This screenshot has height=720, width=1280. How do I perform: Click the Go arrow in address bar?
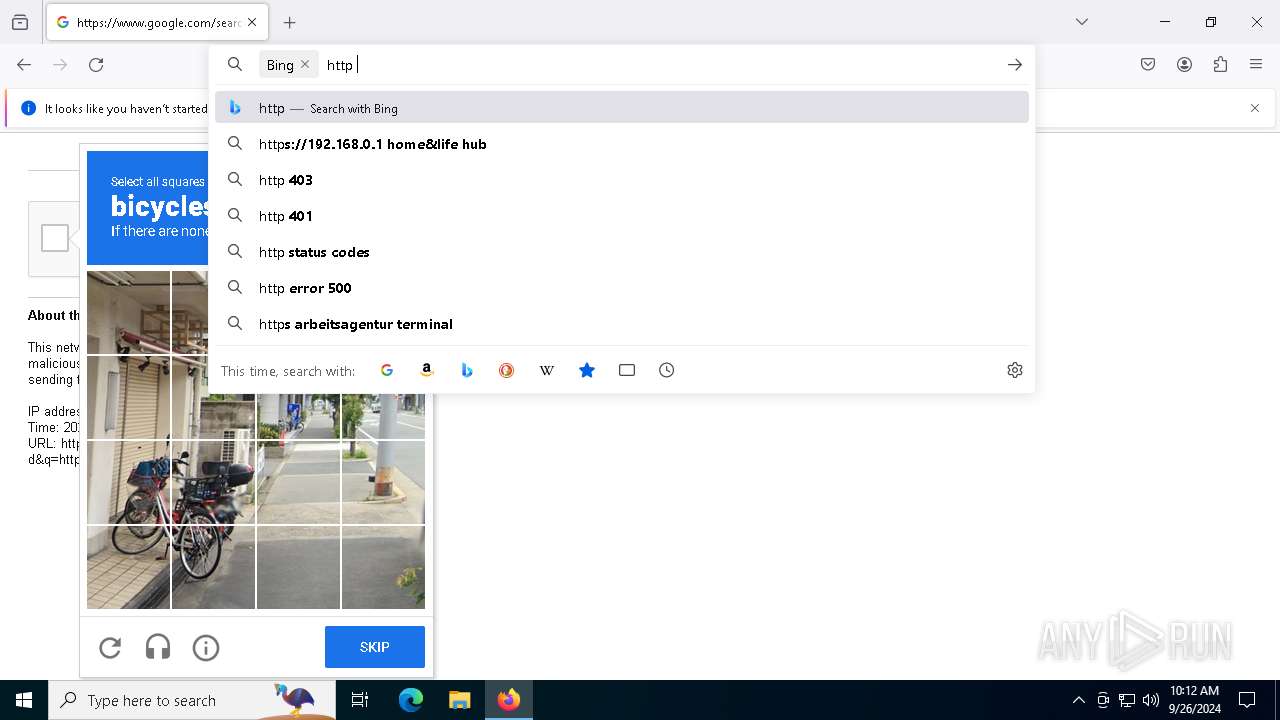pyautogui.click(x=1015, y=65)
